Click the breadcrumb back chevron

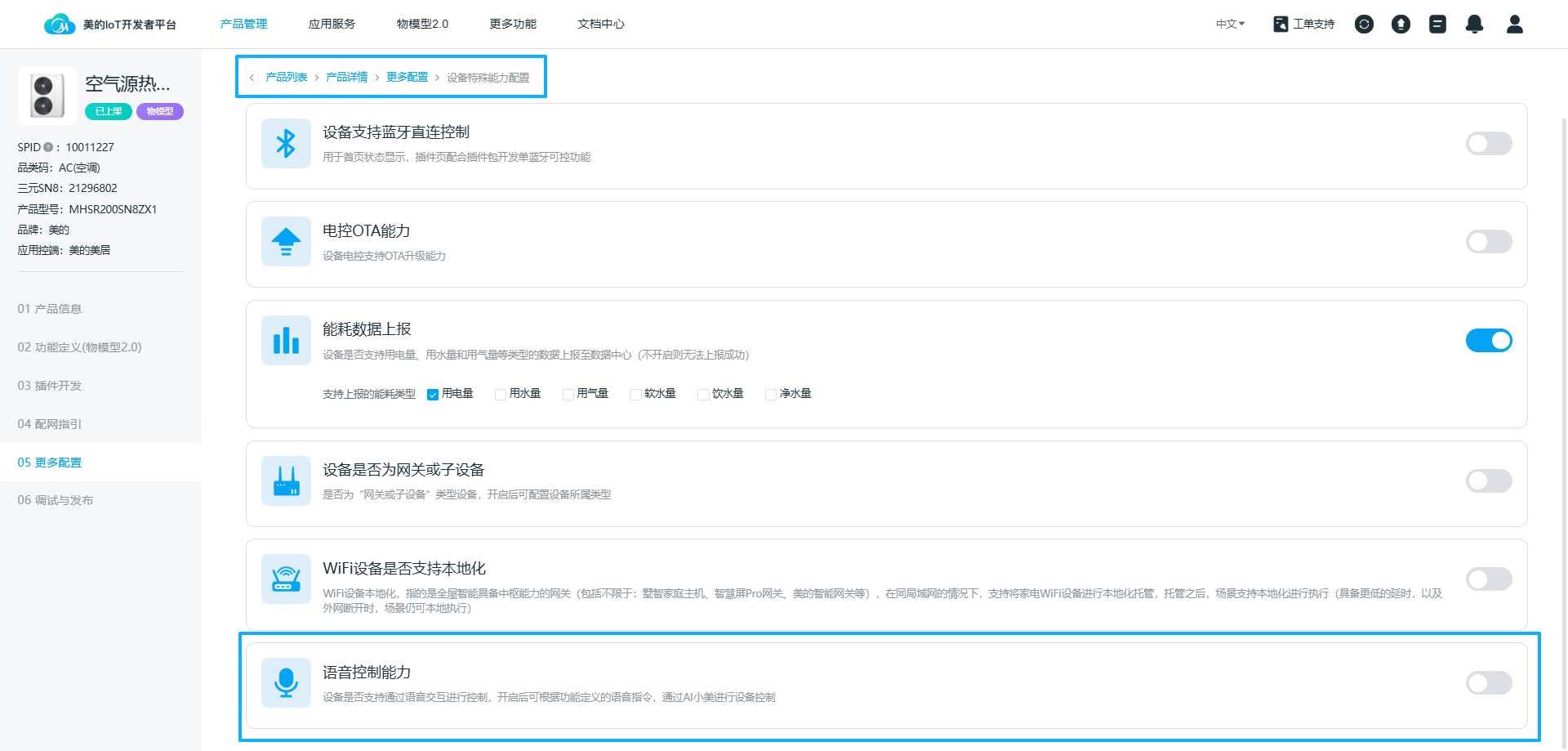[x=252, y=78]
